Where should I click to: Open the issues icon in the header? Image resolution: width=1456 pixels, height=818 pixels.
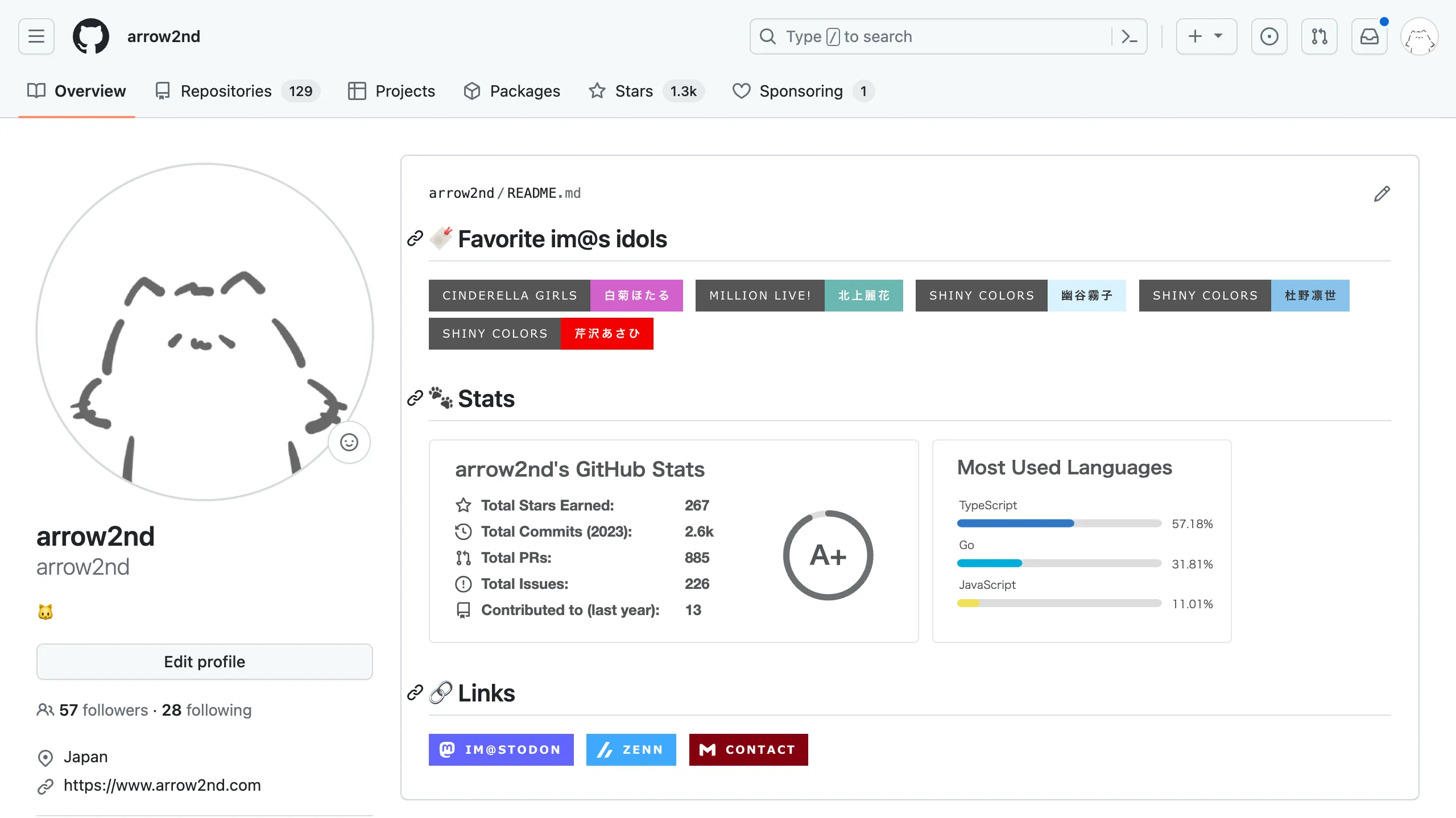tap(1269, 36)
